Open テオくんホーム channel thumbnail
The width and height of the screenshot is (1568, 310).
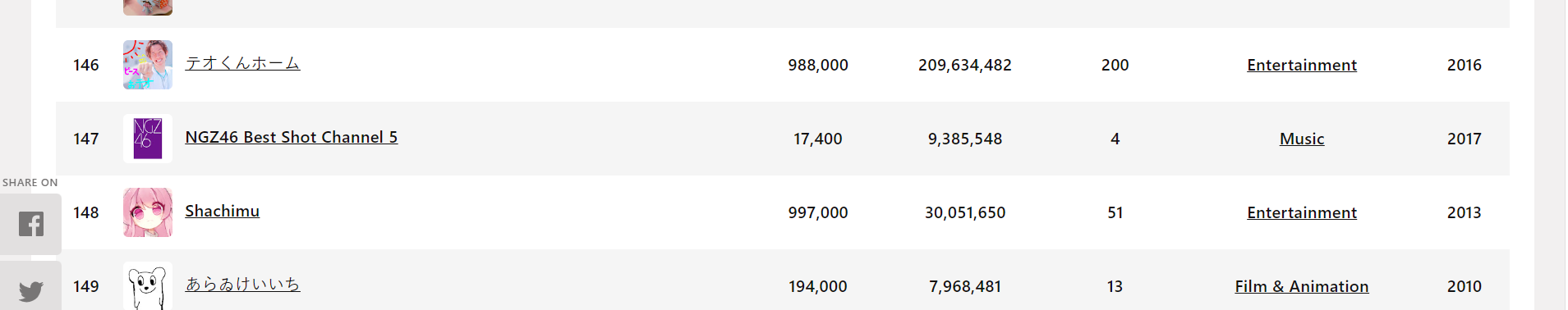tap(148, 65)
